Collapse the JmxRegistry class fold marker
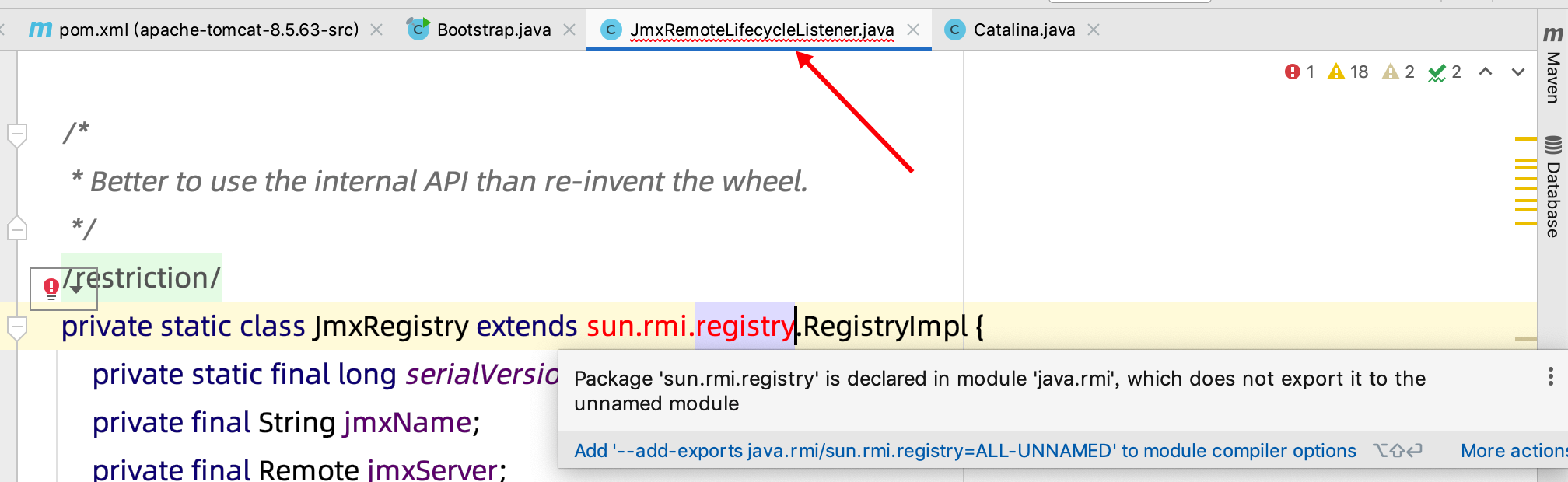Screen dimensions: 1568x482 (x=16, y=327)
